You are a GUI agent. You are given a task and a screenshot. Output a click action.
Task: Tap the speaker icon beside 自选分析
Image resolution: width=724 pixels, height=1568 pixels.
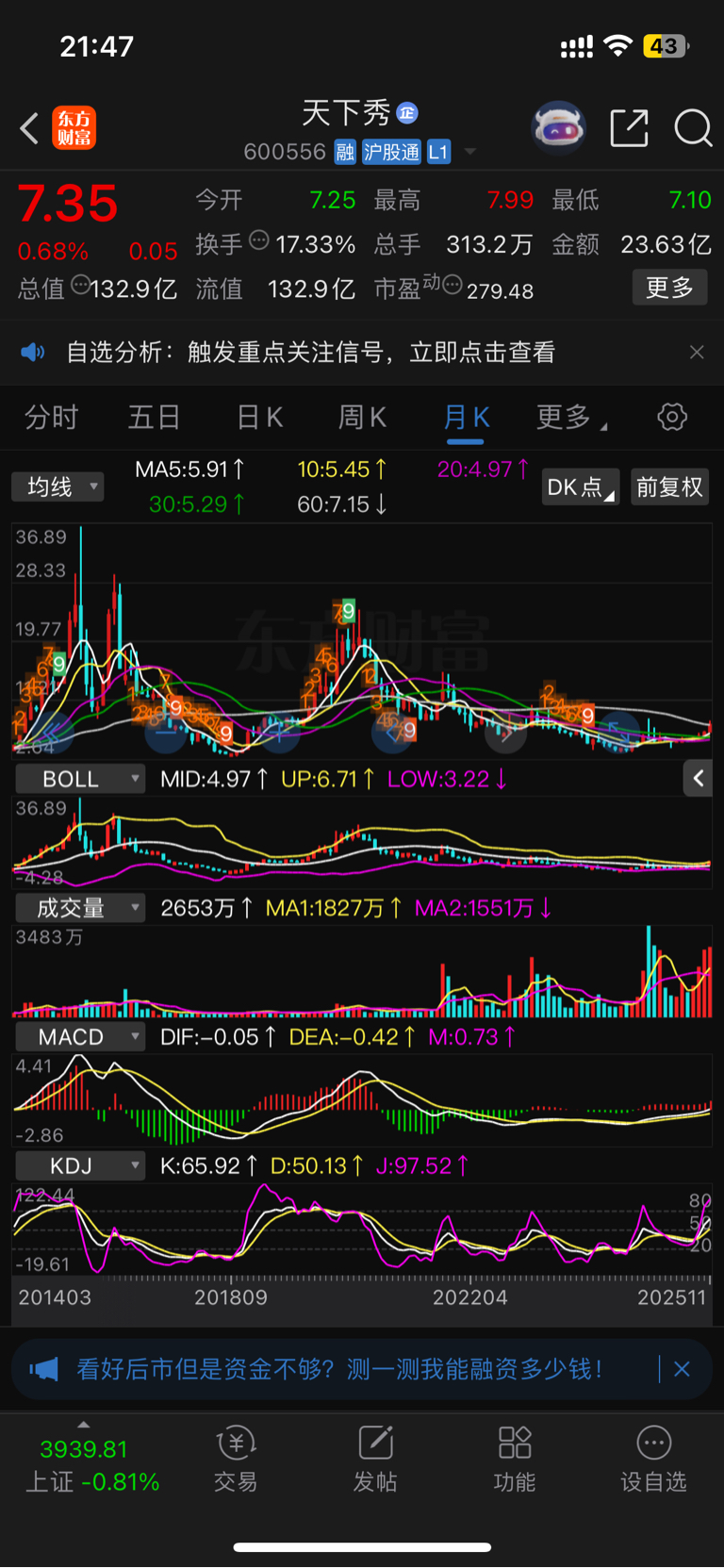tap(33, 353)
